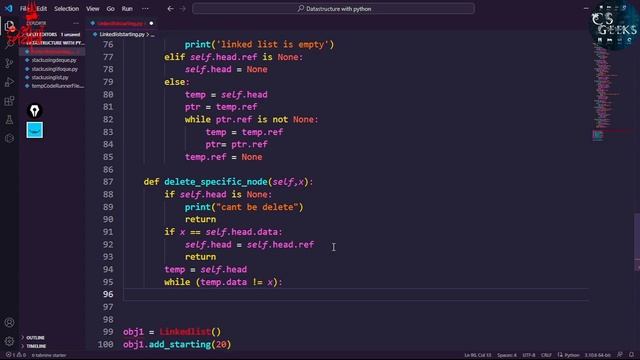Click the feedback icon in status bar
This screenshot has height=360, width=640.
[620, 355]
